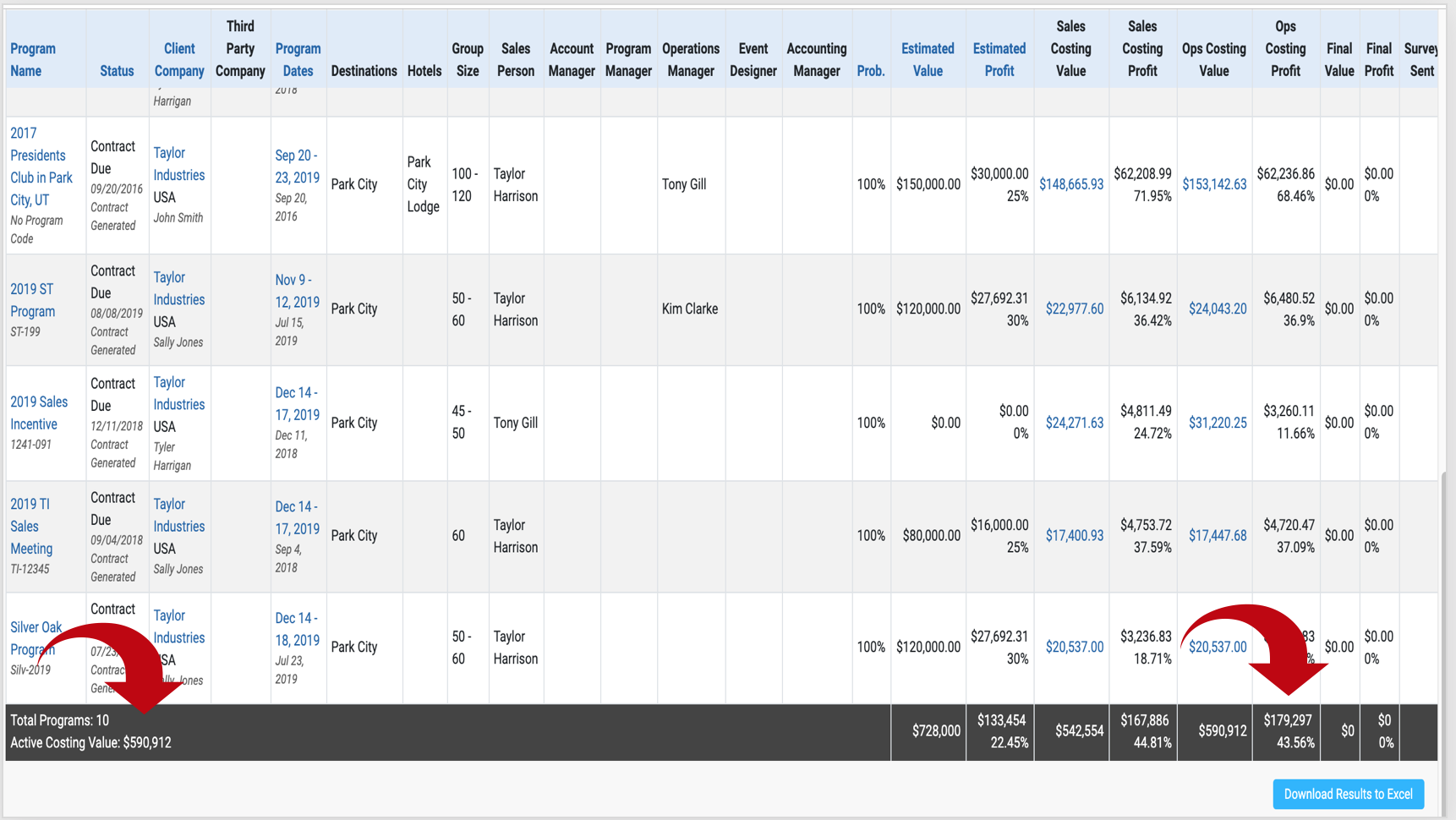The height and width of the screenshot is (820, 1456).
Task: Open 2017 Presidents Club in Park City program
Action: [41, 167]
